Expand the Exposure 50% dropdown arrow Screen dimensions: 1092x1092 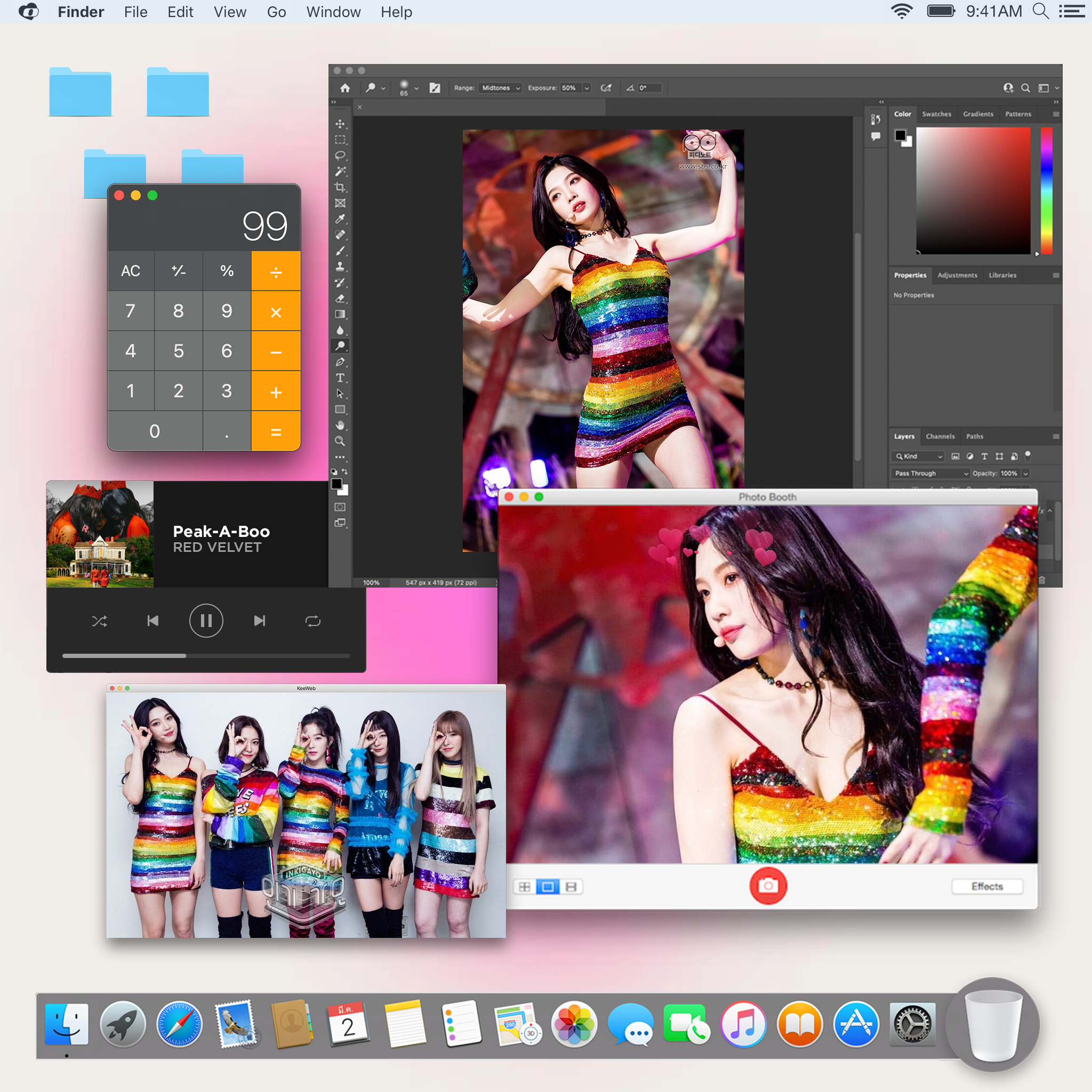click(x=587, y=88)
